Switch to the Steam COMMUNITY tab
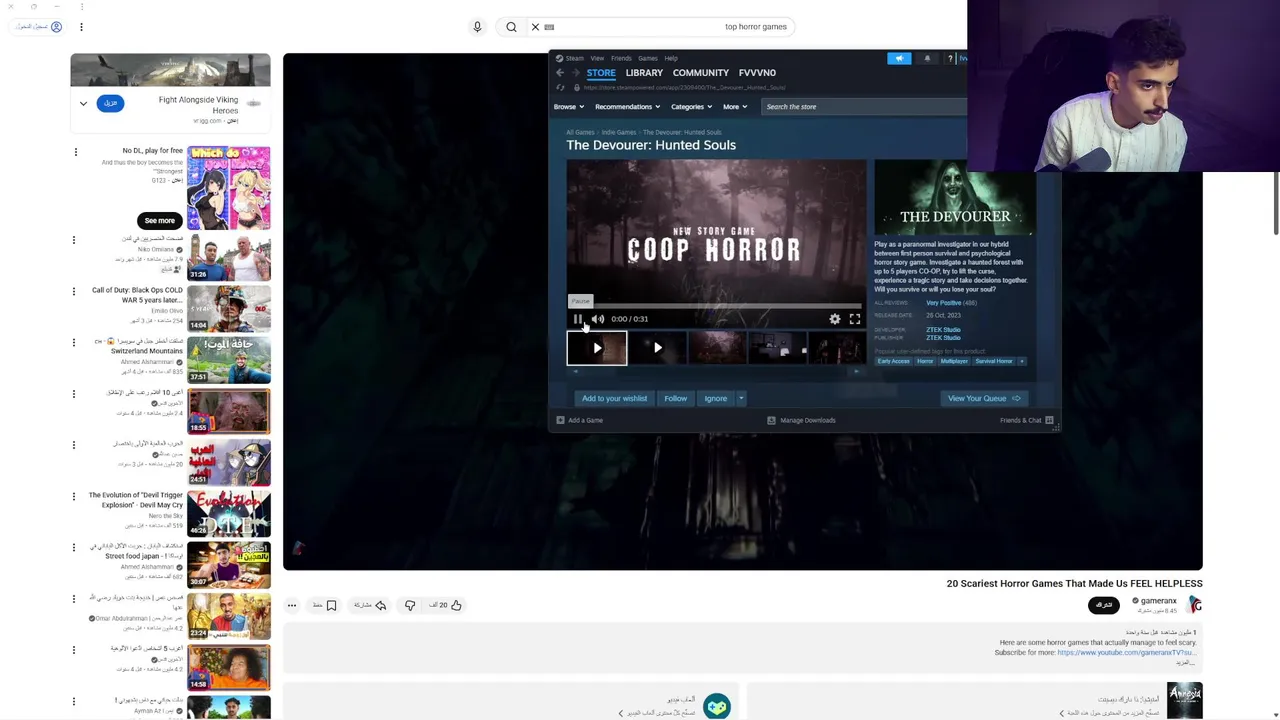This screenshot has height=720, width=1280. point(700,73)
